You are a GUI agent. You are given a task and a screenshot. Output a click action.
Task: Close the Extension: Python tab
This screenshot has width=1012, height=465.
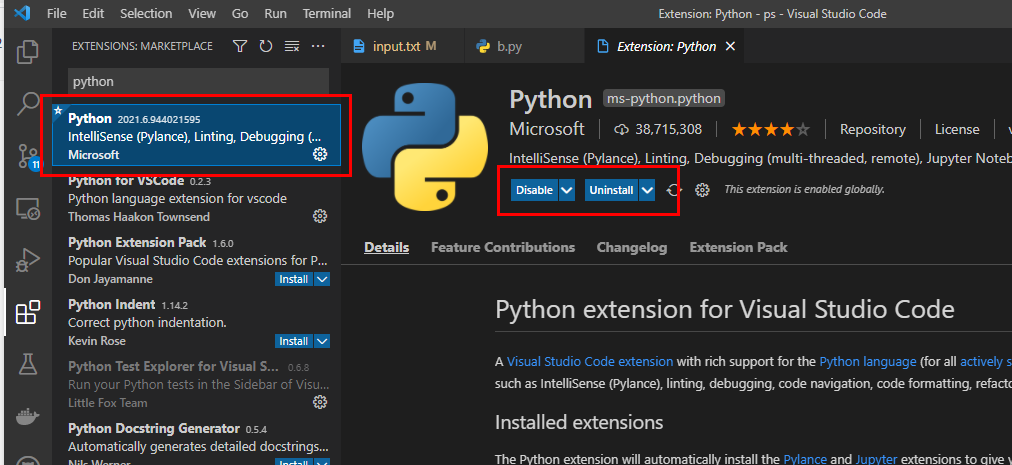[730, 46]
